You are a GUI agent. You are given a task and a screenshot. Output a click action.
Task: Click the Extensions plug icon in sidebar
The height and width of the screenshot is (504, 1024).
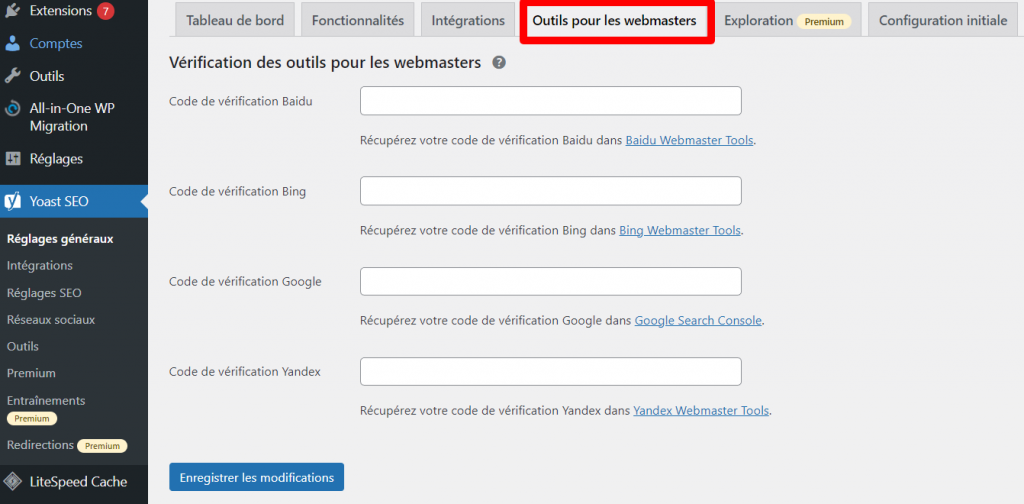pos(13,12)
